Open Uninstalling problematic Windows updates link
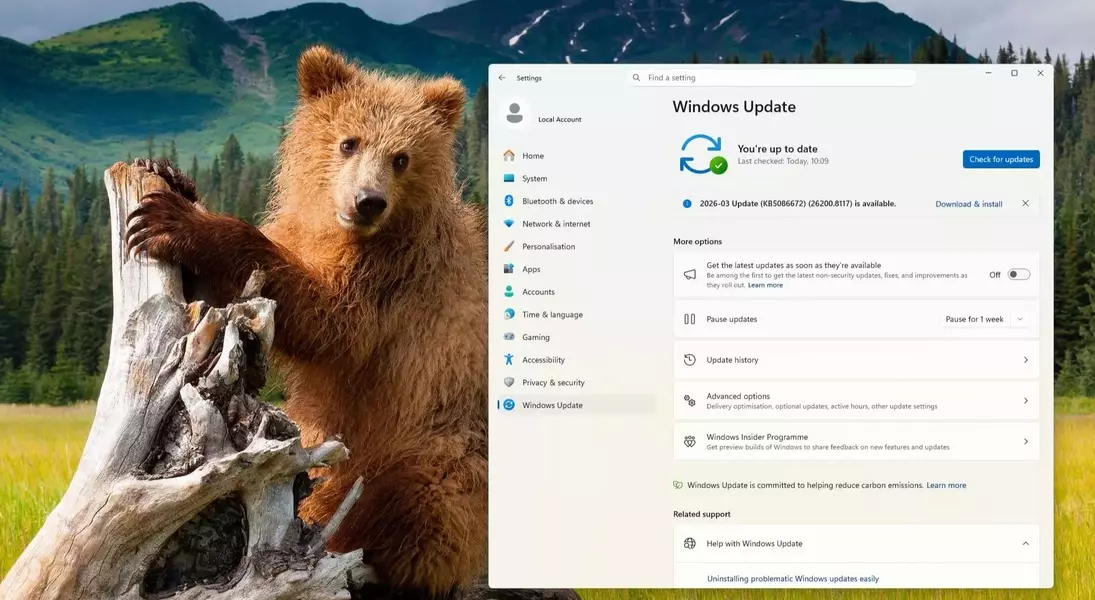Image resolution: width=1095 pixels, height=600 pixels. point(792,579)
